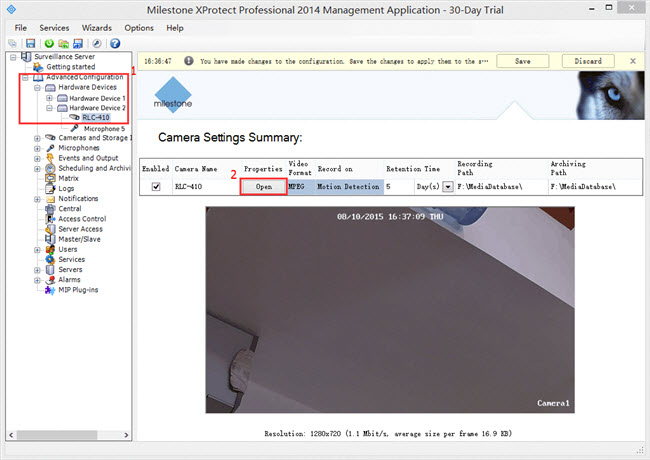Click the greyed-out first toolbar icon
Image resolution: width=650 pixels, height=460 pixels.
coord(12,44)
